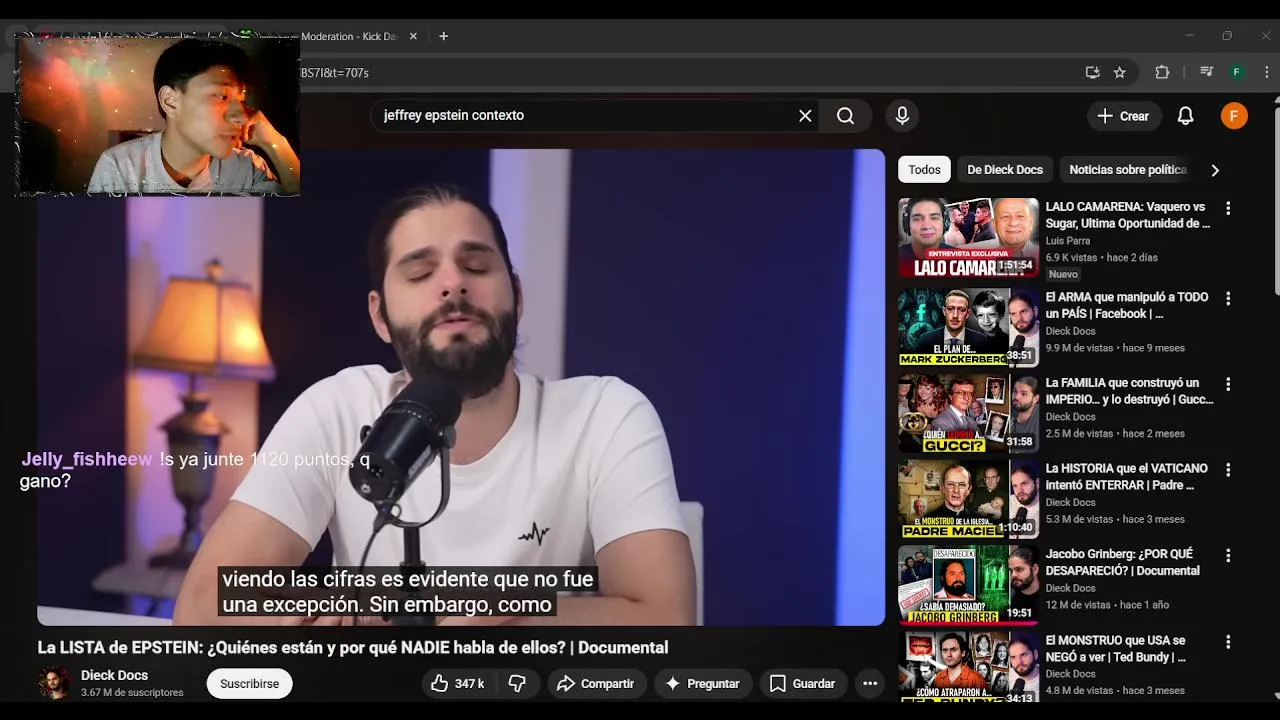Viewport: 1280px width, 720px height.
Task: Open title 'La FAMILIA que construyó un IMPERIO'
Action: tap(1129, 391)
